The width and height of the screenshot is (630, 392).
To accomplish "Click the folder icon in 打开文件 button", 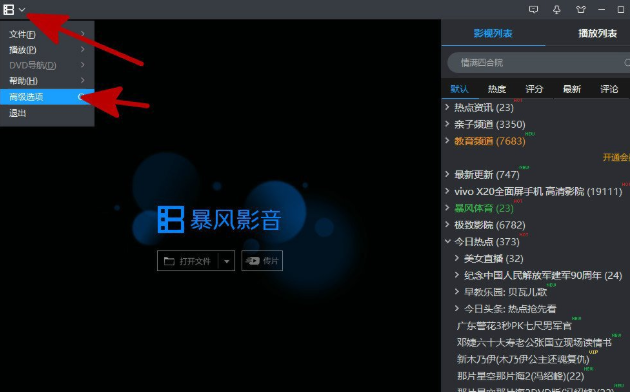I will point(169,261).
